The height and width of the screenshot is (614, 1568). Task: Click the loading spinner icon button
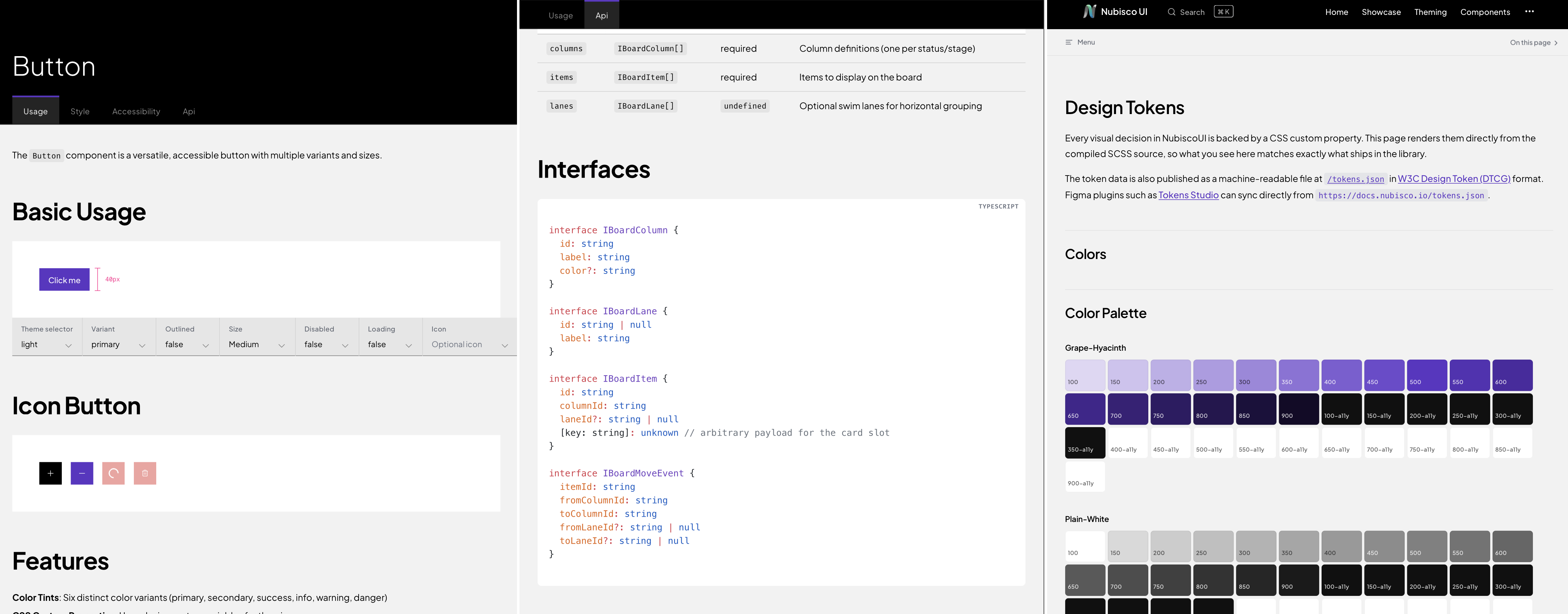click(x=113, y=473)
